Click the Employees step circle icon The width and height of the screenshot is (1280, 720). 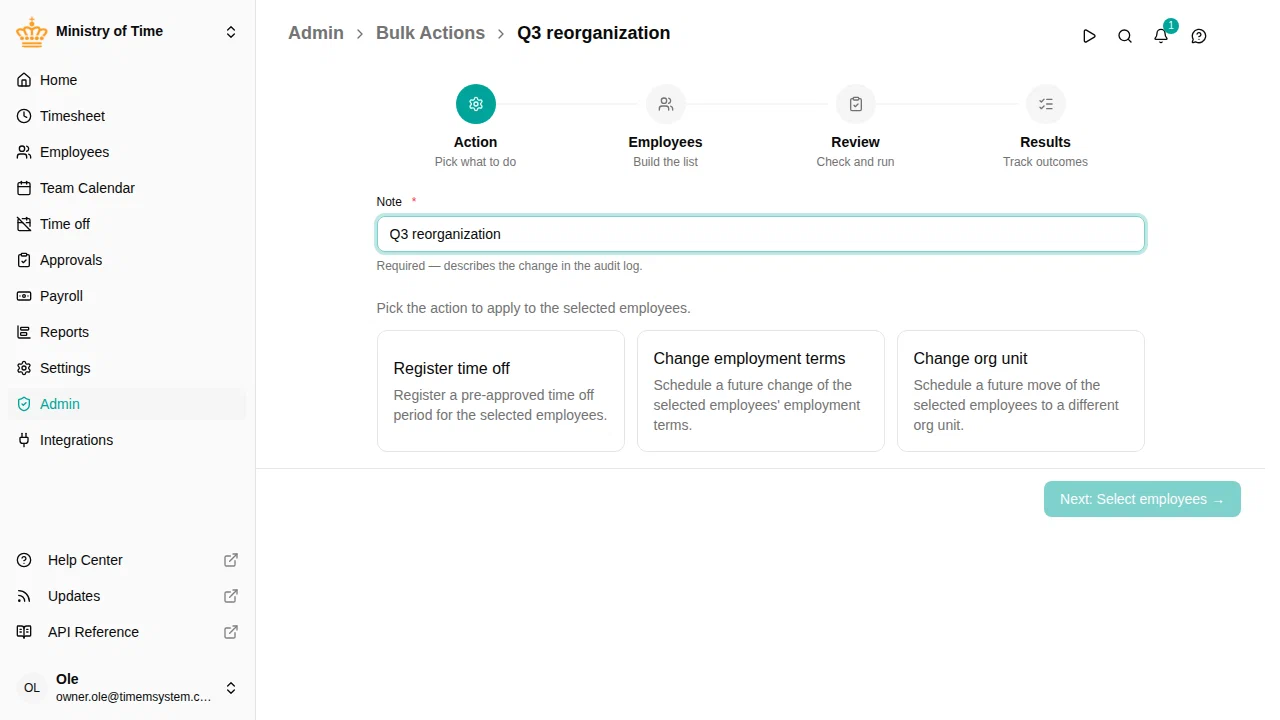[x=666, y=104]
